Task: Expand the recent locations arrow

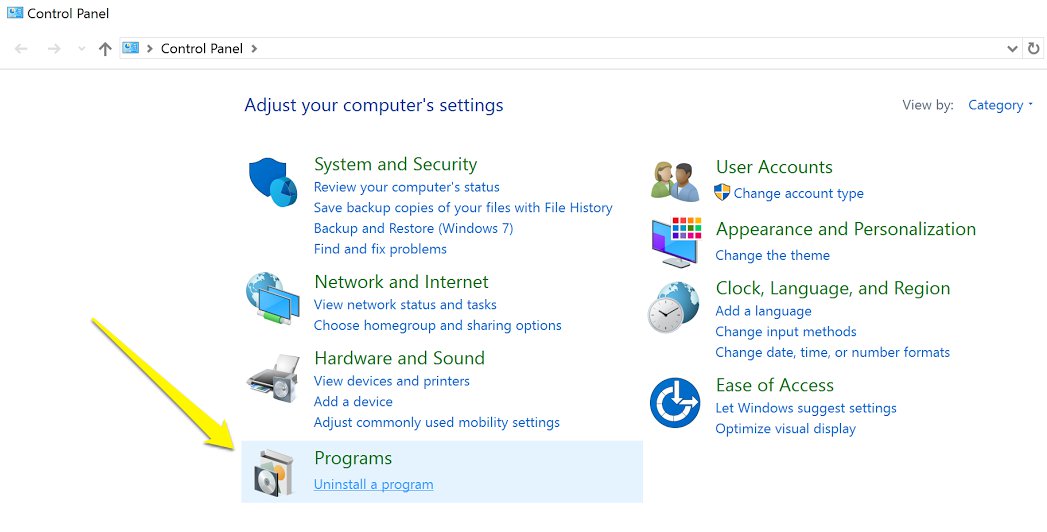Action: tap(82, 48)
